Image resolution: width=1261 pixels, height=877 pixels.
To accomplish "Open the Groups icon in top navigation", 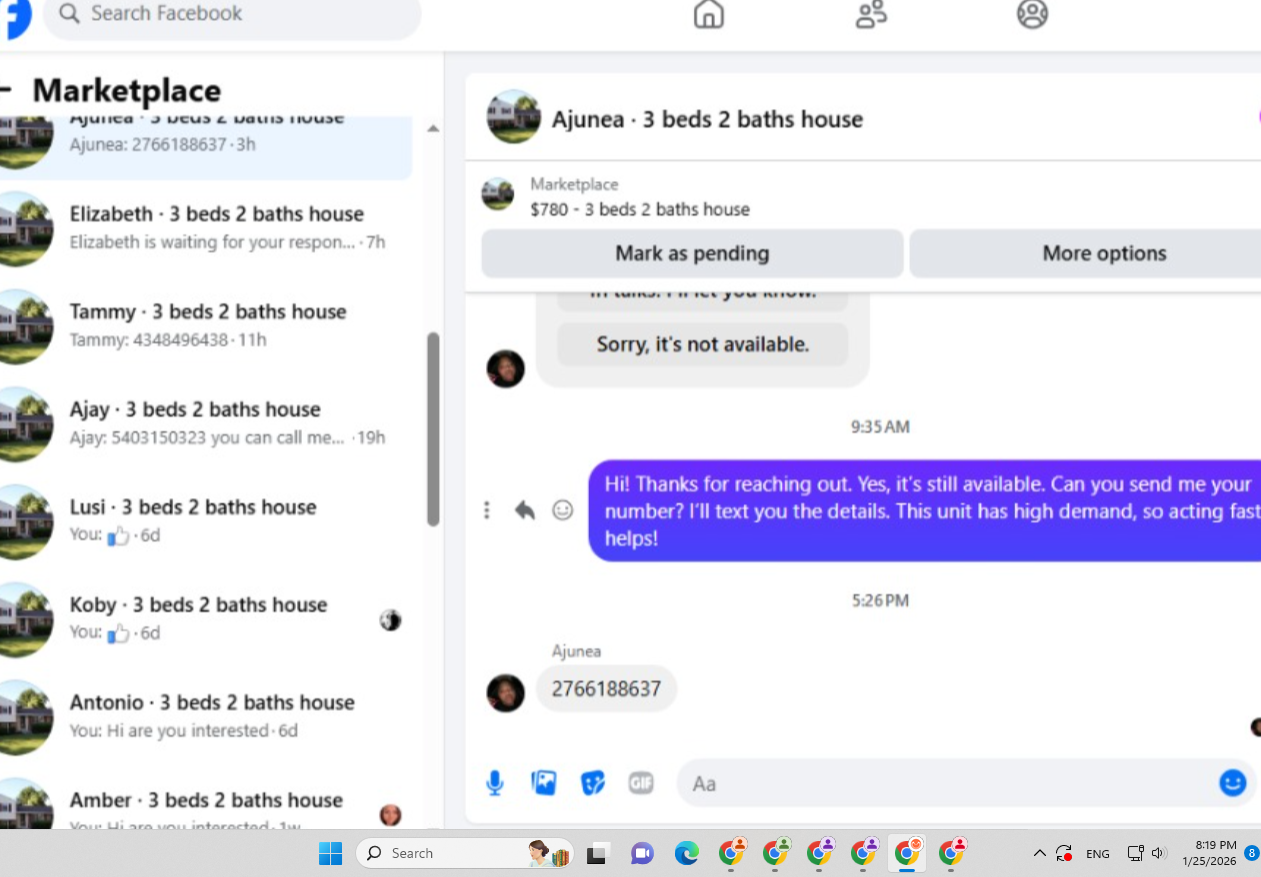I will pyautogui.click(x=1032, y=14).
